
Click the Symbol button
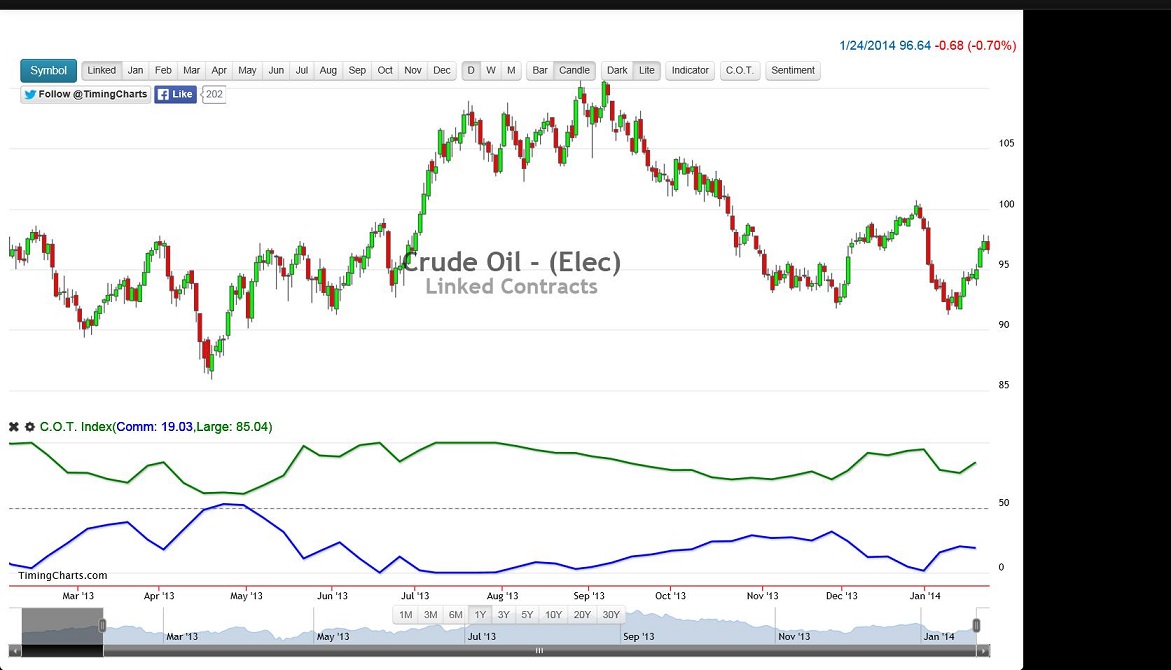pyautogui.click(x=47, y=70)
